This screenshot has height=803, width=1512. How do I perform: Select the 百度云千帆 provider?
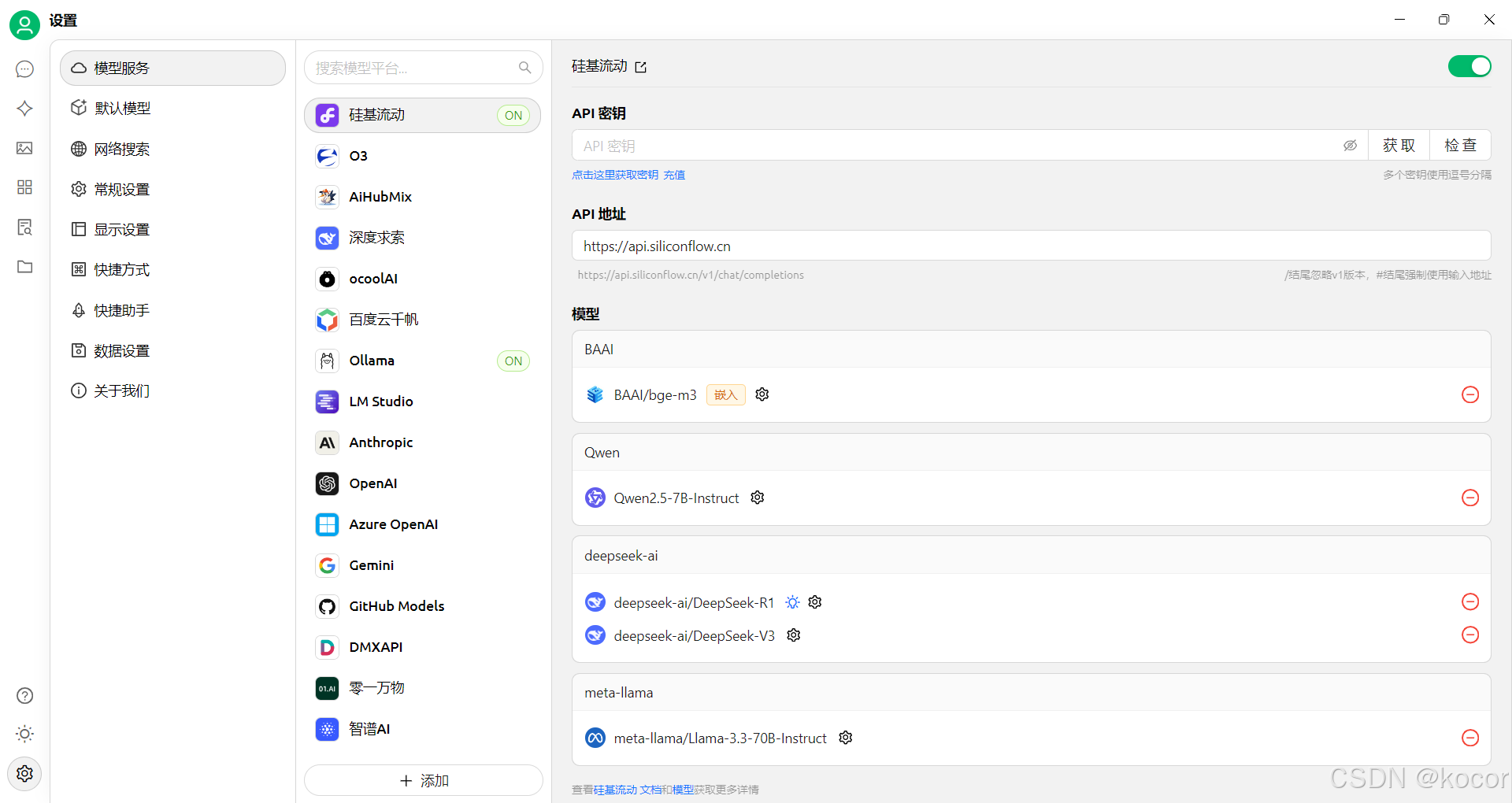[423, 320]
